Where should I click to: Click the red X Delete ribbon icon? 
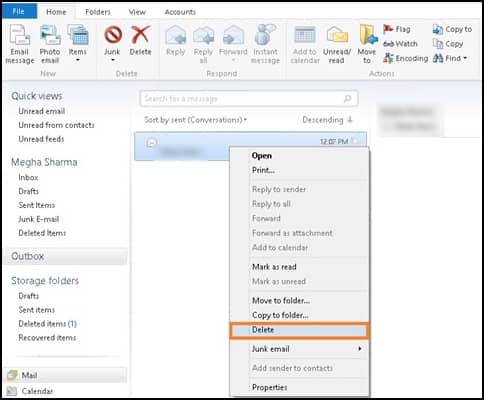[140, 35]
